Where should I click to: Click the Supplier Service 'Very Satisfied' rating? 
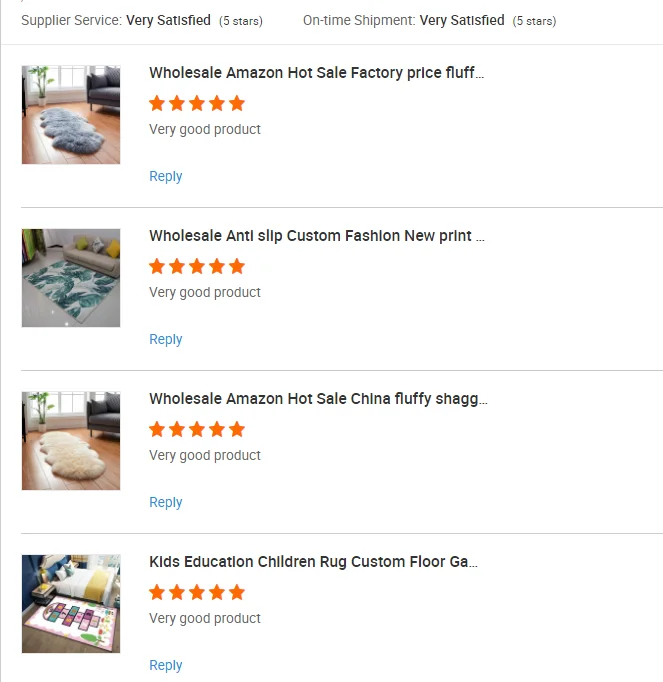pyautogui.click(x=168, y=20)
